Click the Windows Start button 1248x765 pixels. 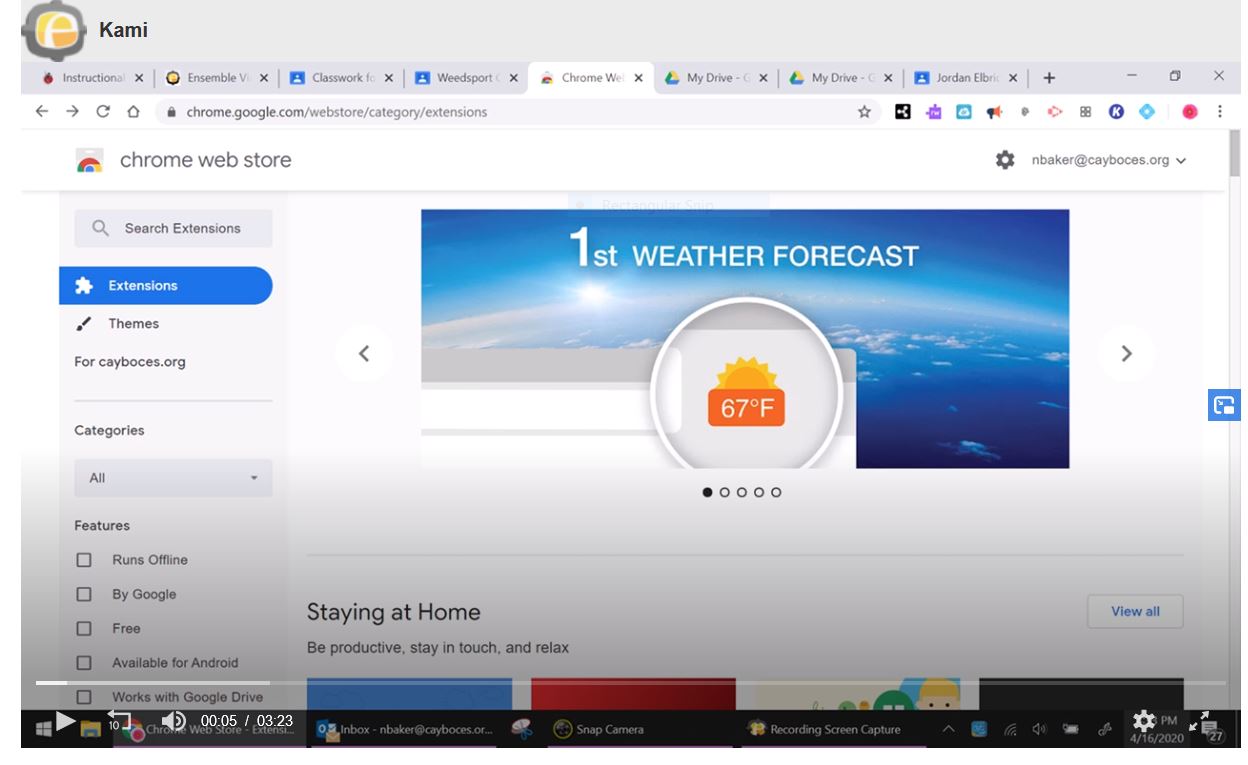43,729
